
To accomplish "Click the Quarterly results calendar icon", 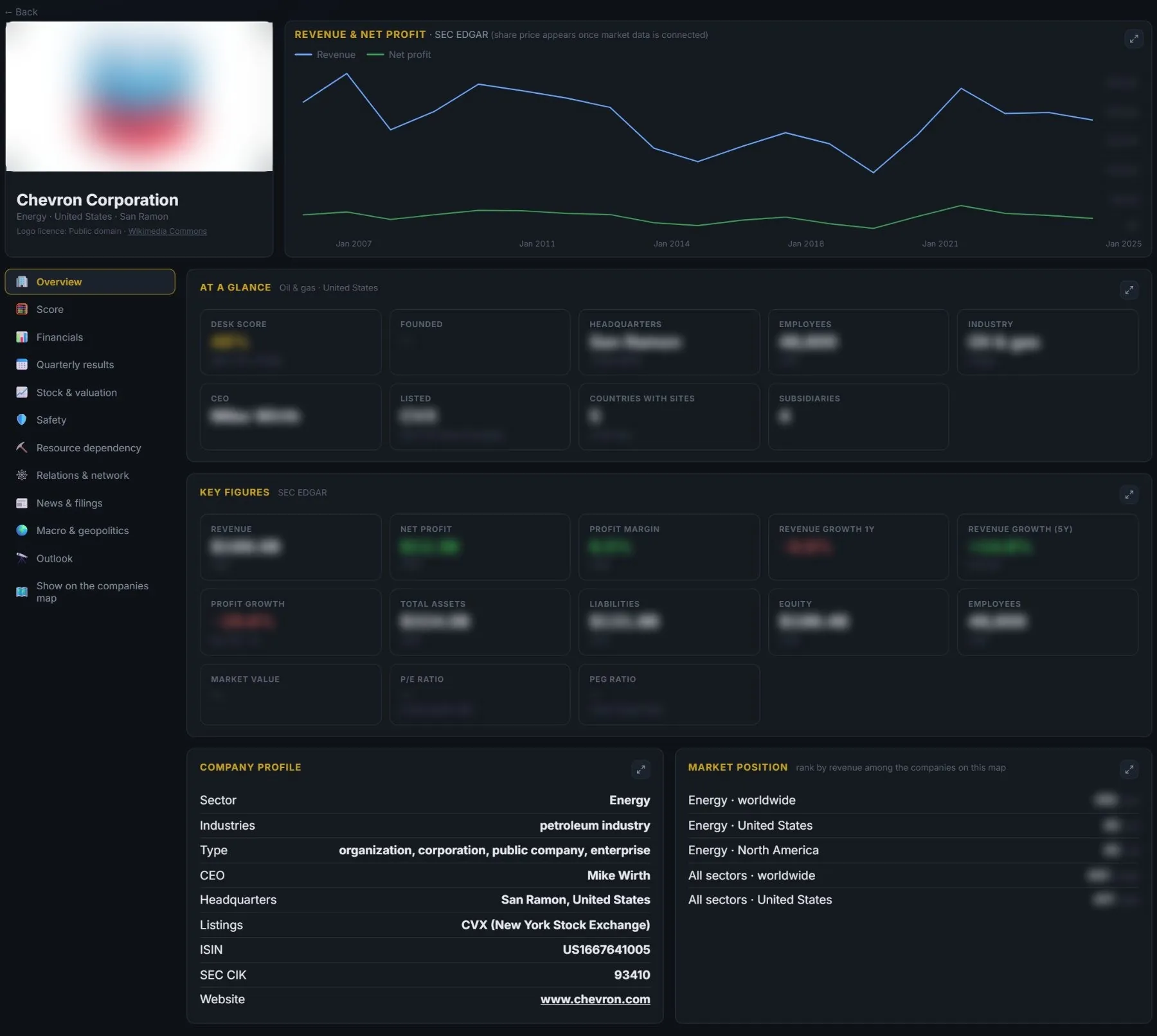I will coord(22,364).
